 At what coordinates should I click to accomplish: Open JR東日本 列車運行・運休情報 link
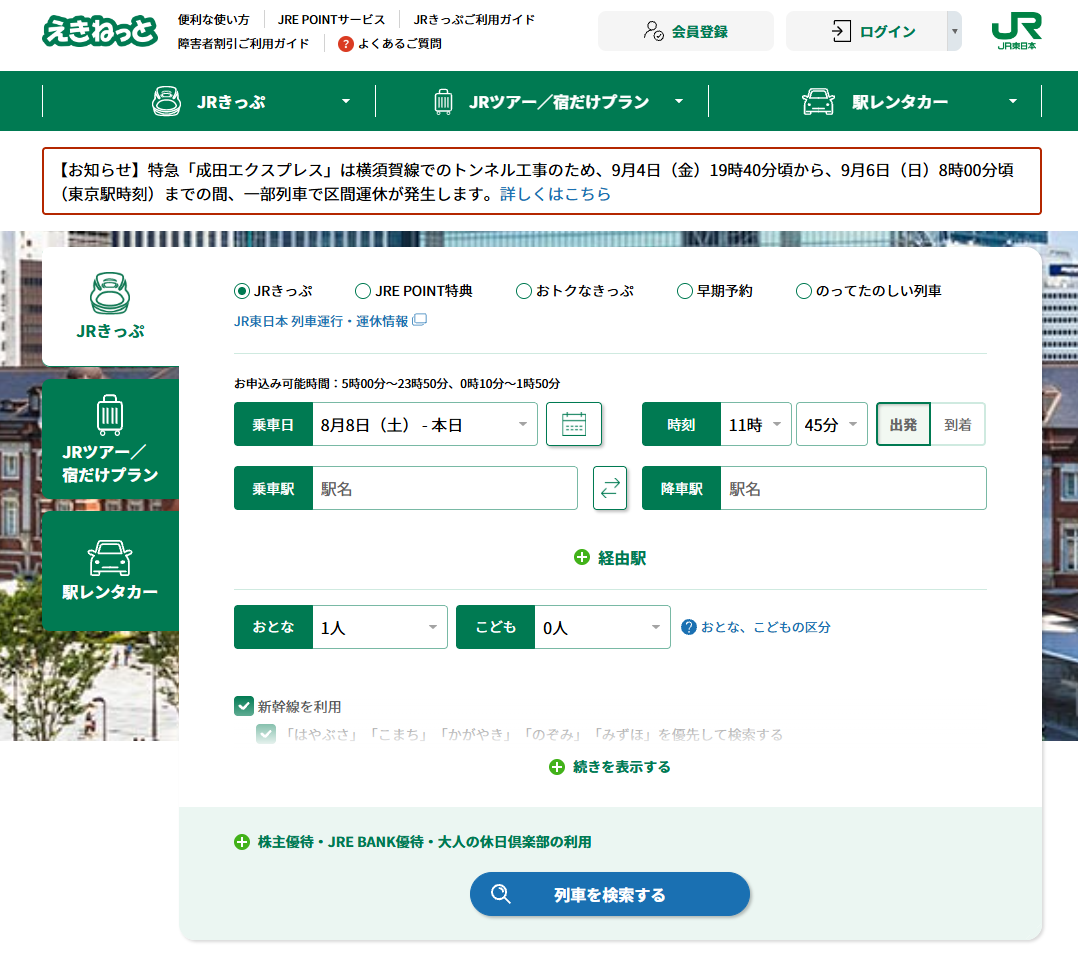(x=321, y=321)
